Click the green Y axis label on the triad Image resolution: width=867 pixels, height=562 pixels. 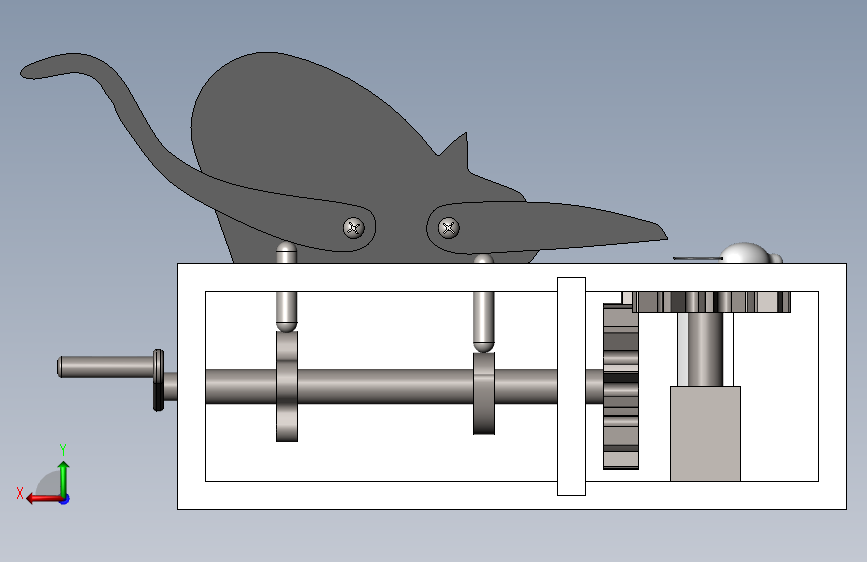[x=63, y=450]
